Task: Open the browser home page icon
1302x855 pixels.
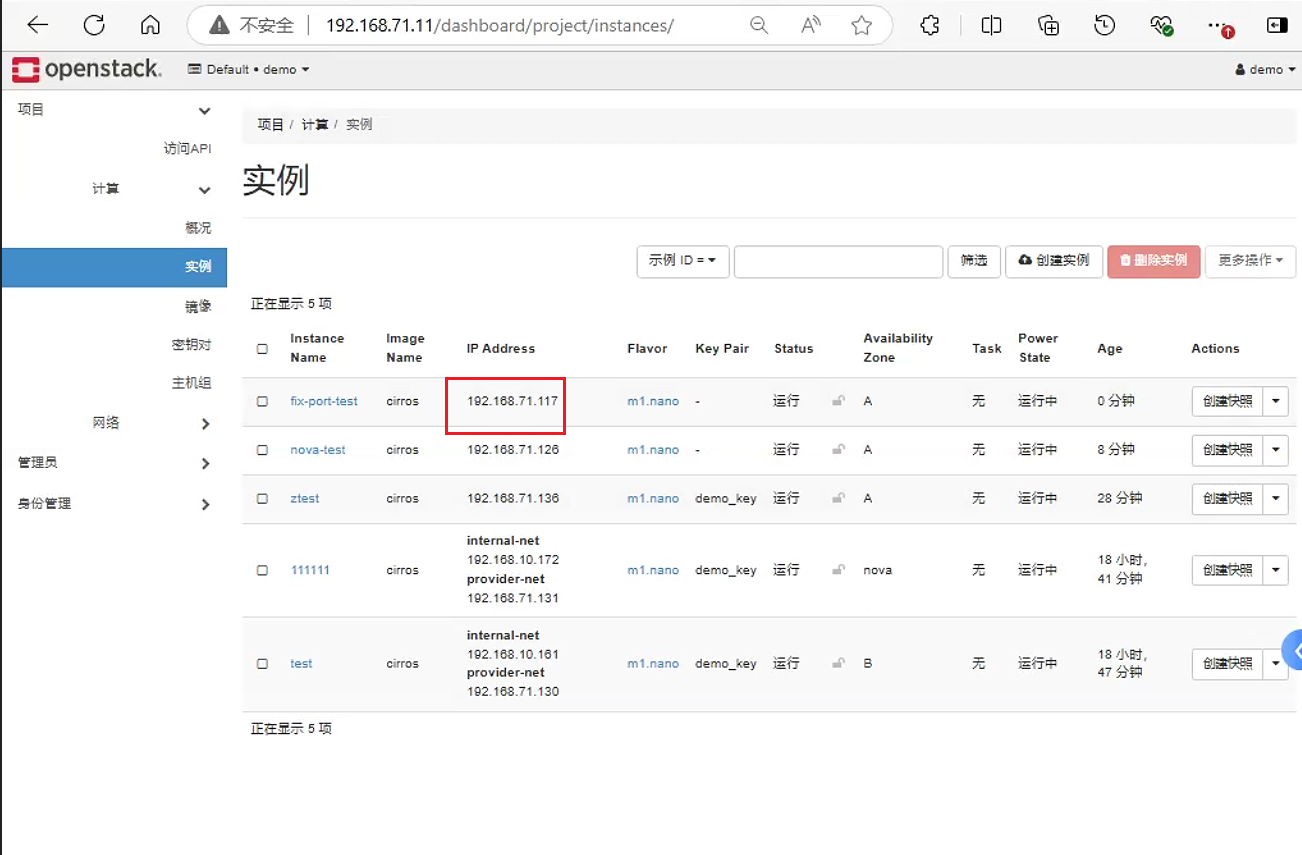Action: pyautogui.click(x=150, y=25)
